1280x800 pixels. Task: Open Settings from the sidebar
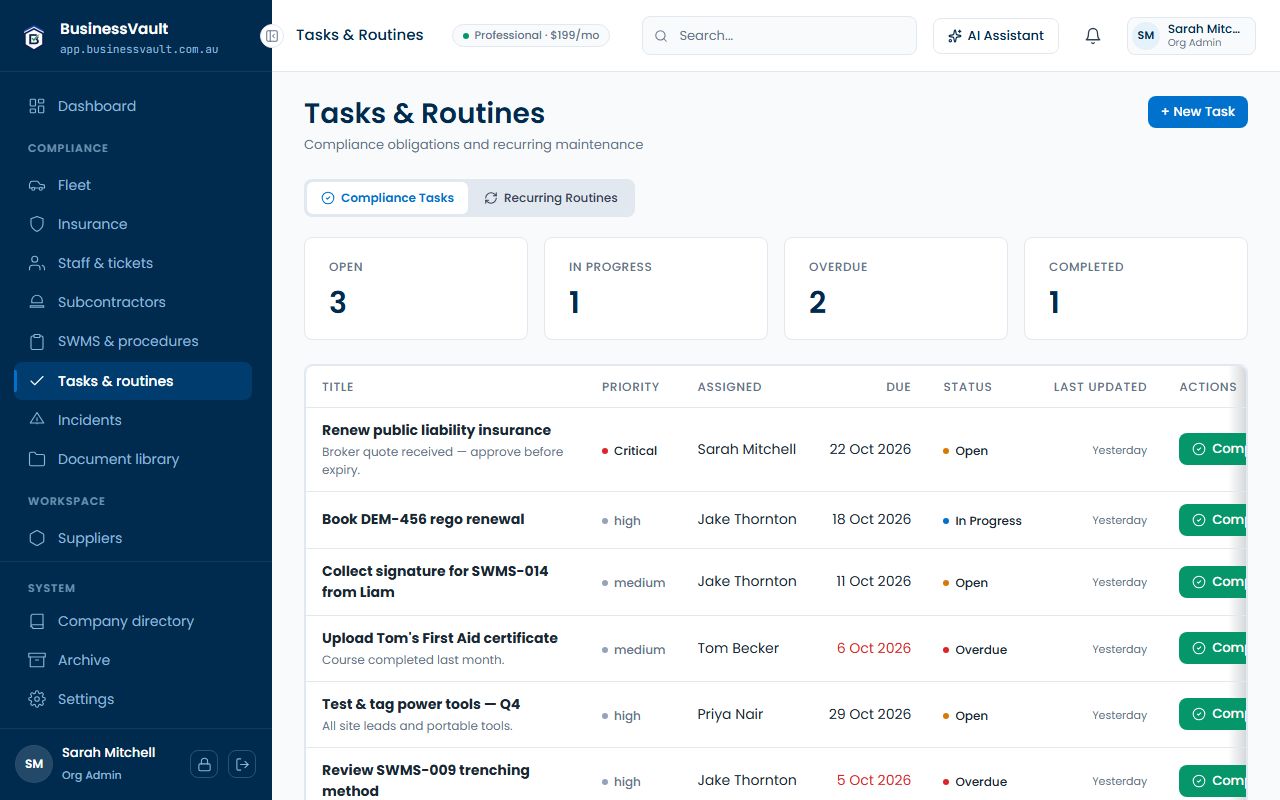tap(133, 699)
